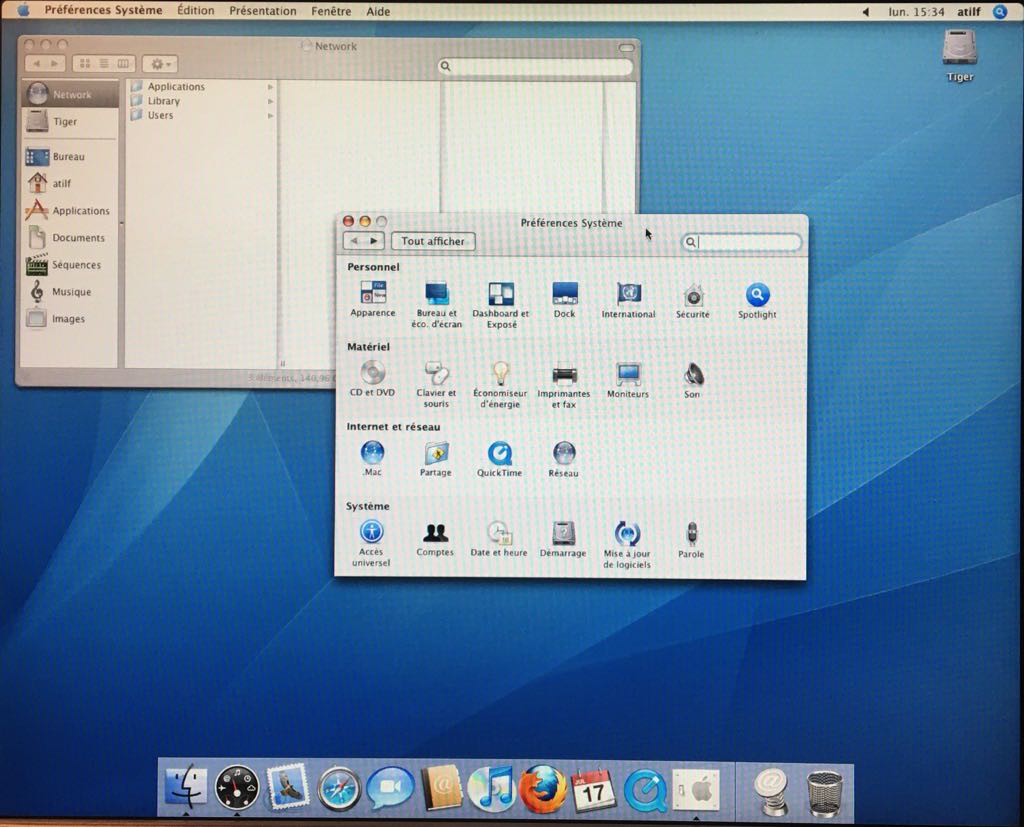
Task: Open the Date et heure pane
Action: 499,533
